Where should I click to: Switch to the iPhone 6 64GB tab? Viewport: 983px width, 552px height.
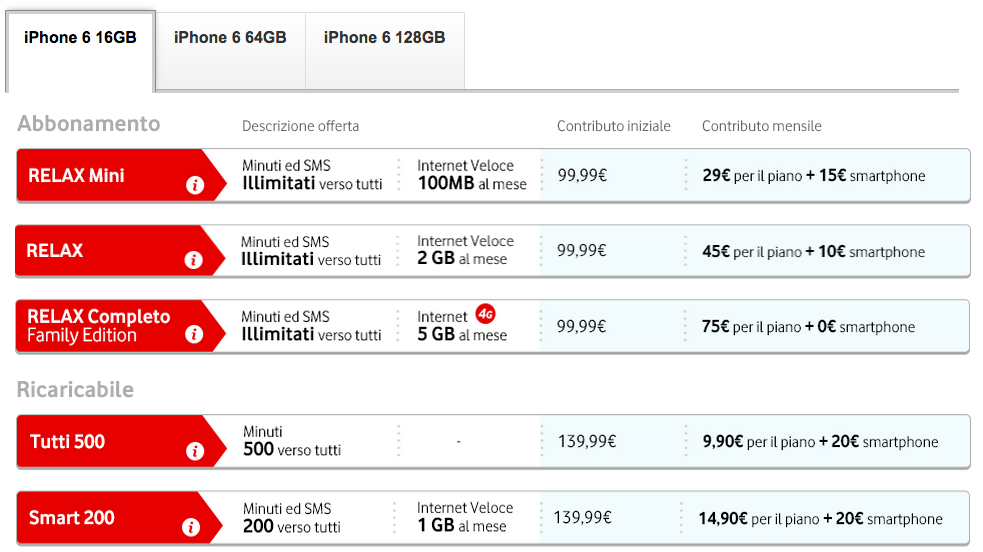click(x=230, y=38)
